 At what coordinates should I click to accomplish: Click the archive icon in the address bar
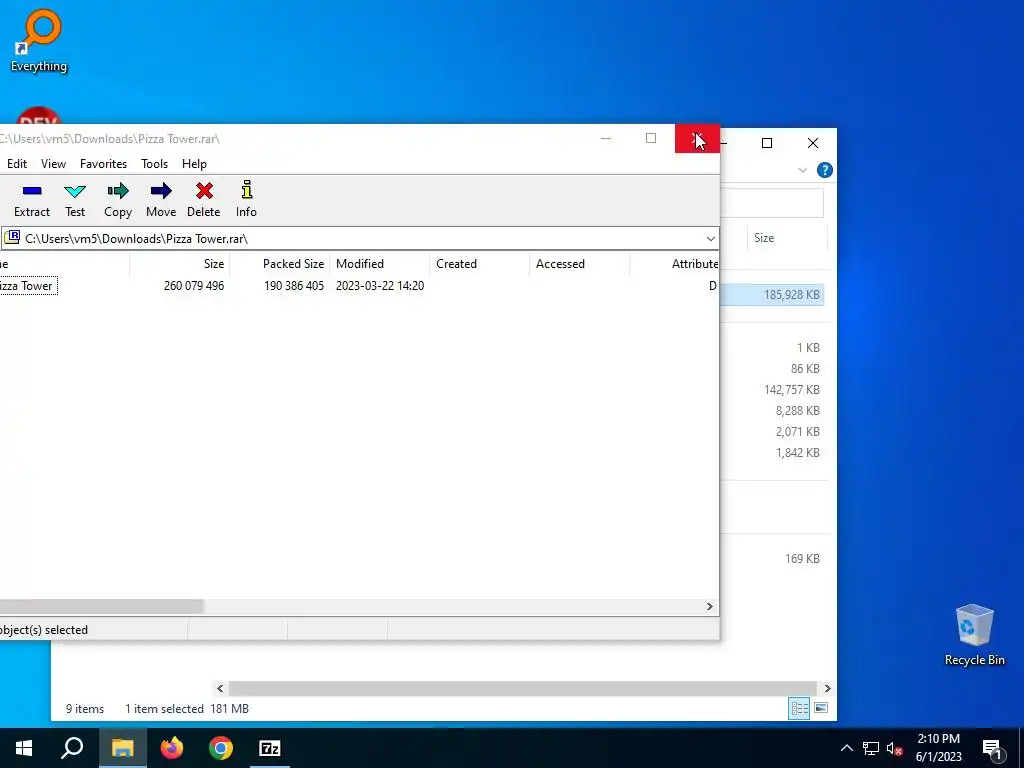(x=12, y=238)
